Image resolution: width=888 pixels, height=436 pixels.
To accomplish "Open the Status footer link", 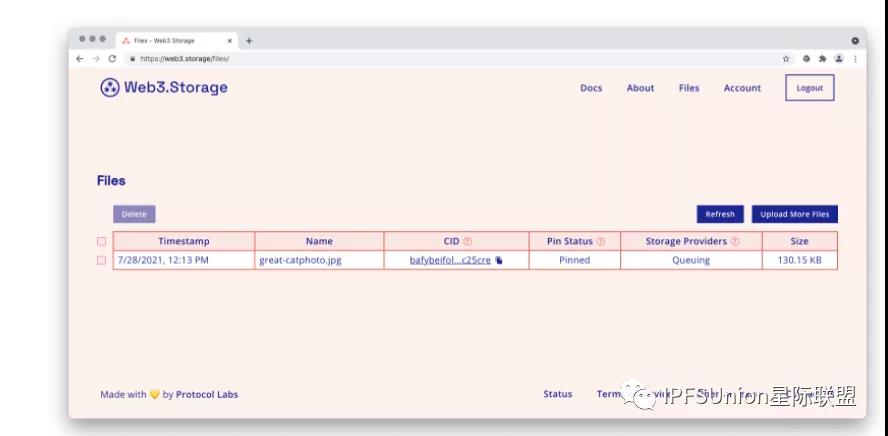I will click(x=558, y=394).
